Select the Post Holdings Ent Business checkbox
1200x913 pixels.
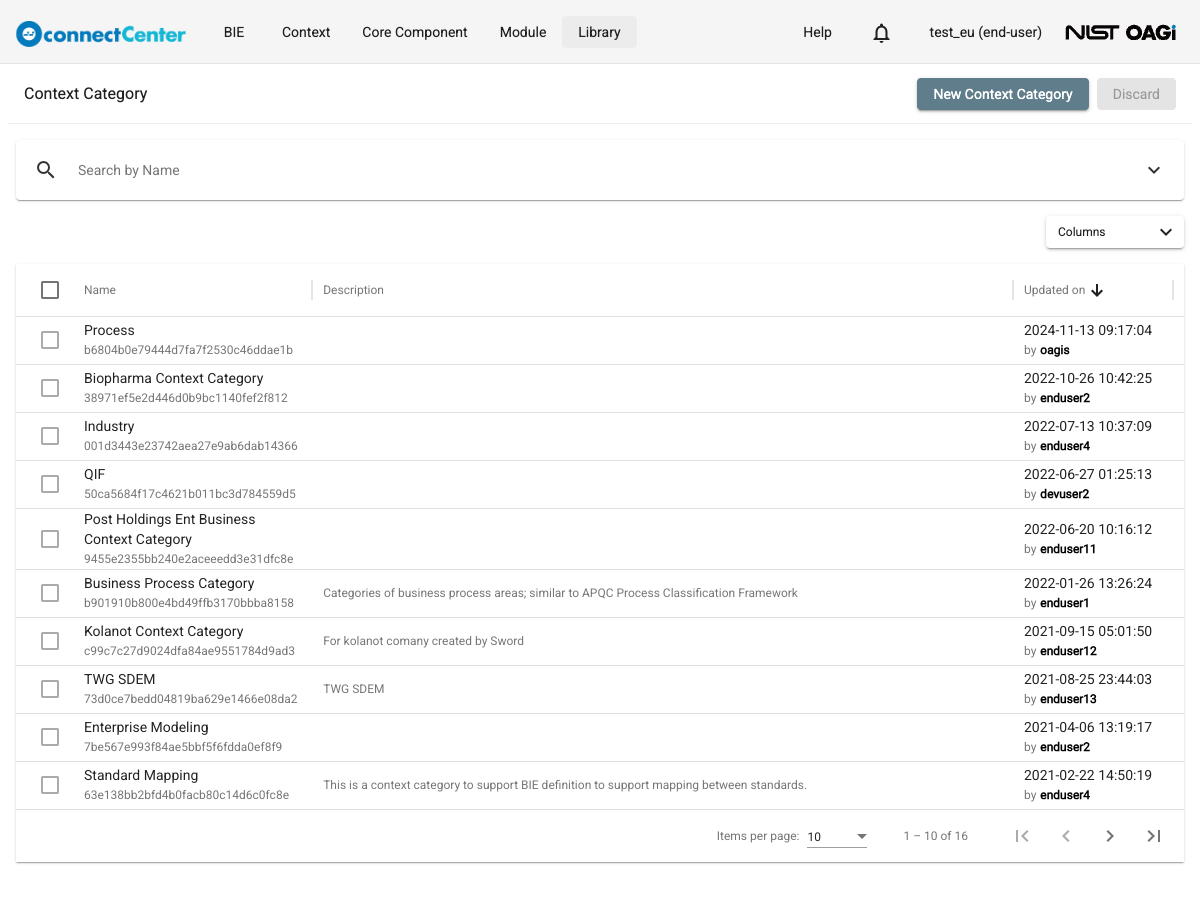(50, 539)
